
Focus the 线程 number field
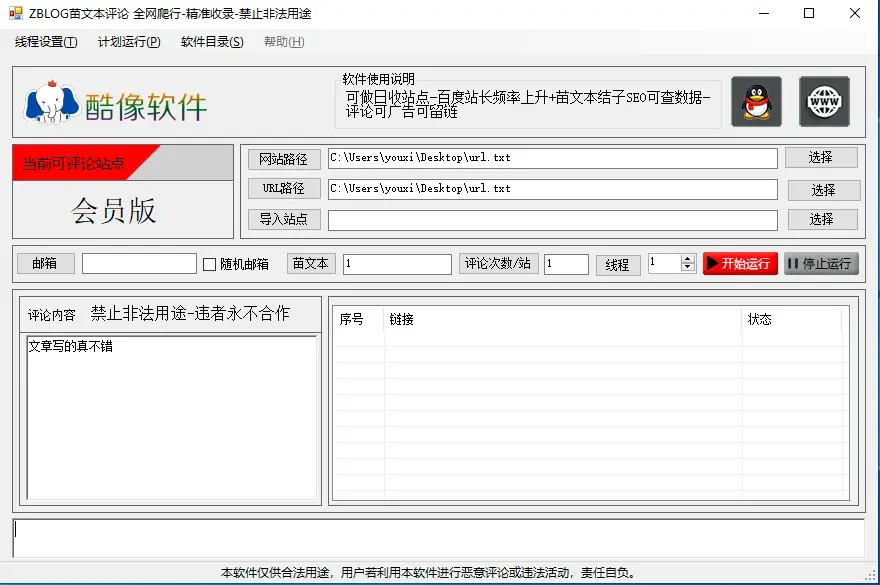point(664,263)
